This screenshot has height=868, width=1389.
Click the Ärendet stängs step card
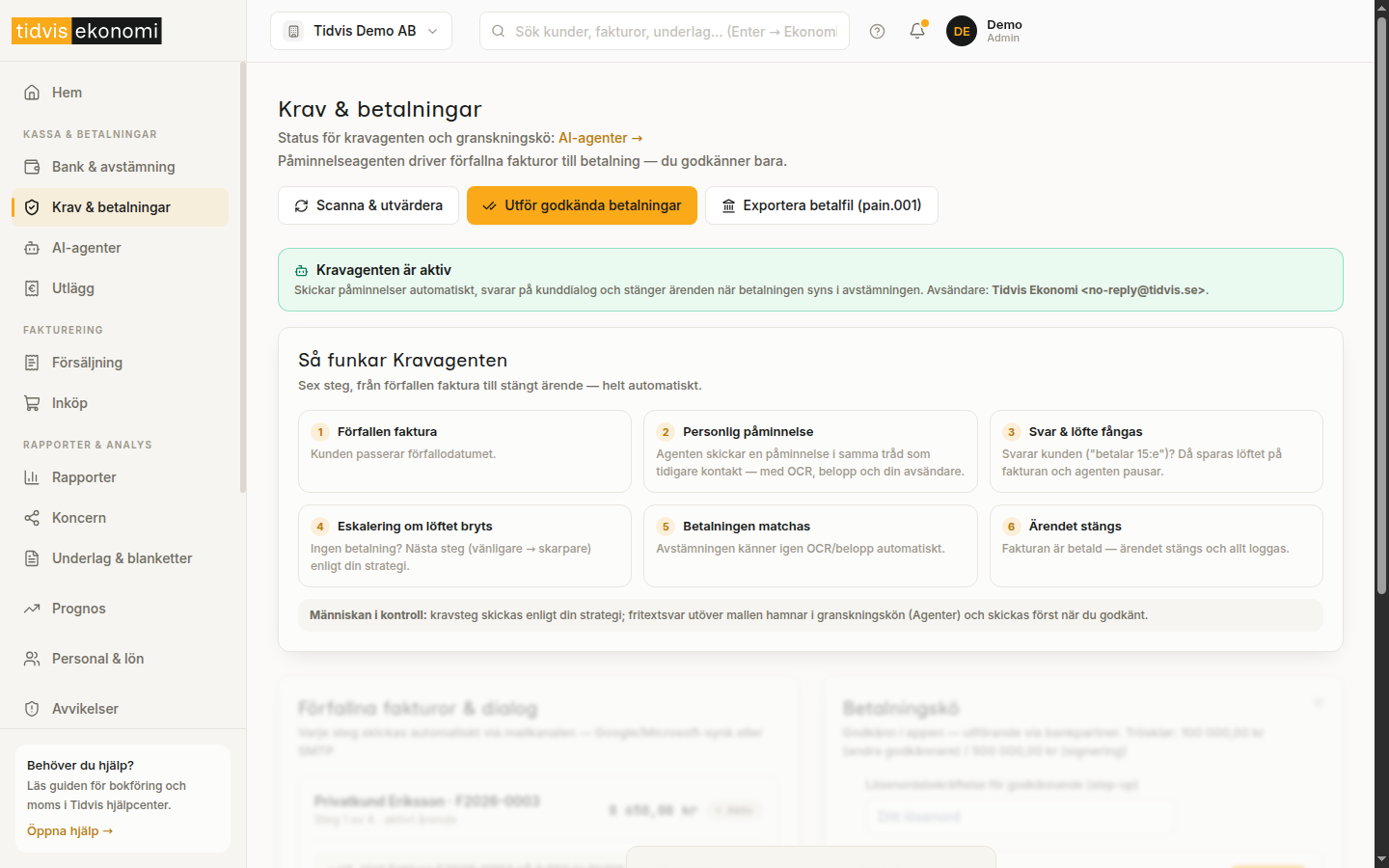pyautogui.click(x=1157, y=546)
